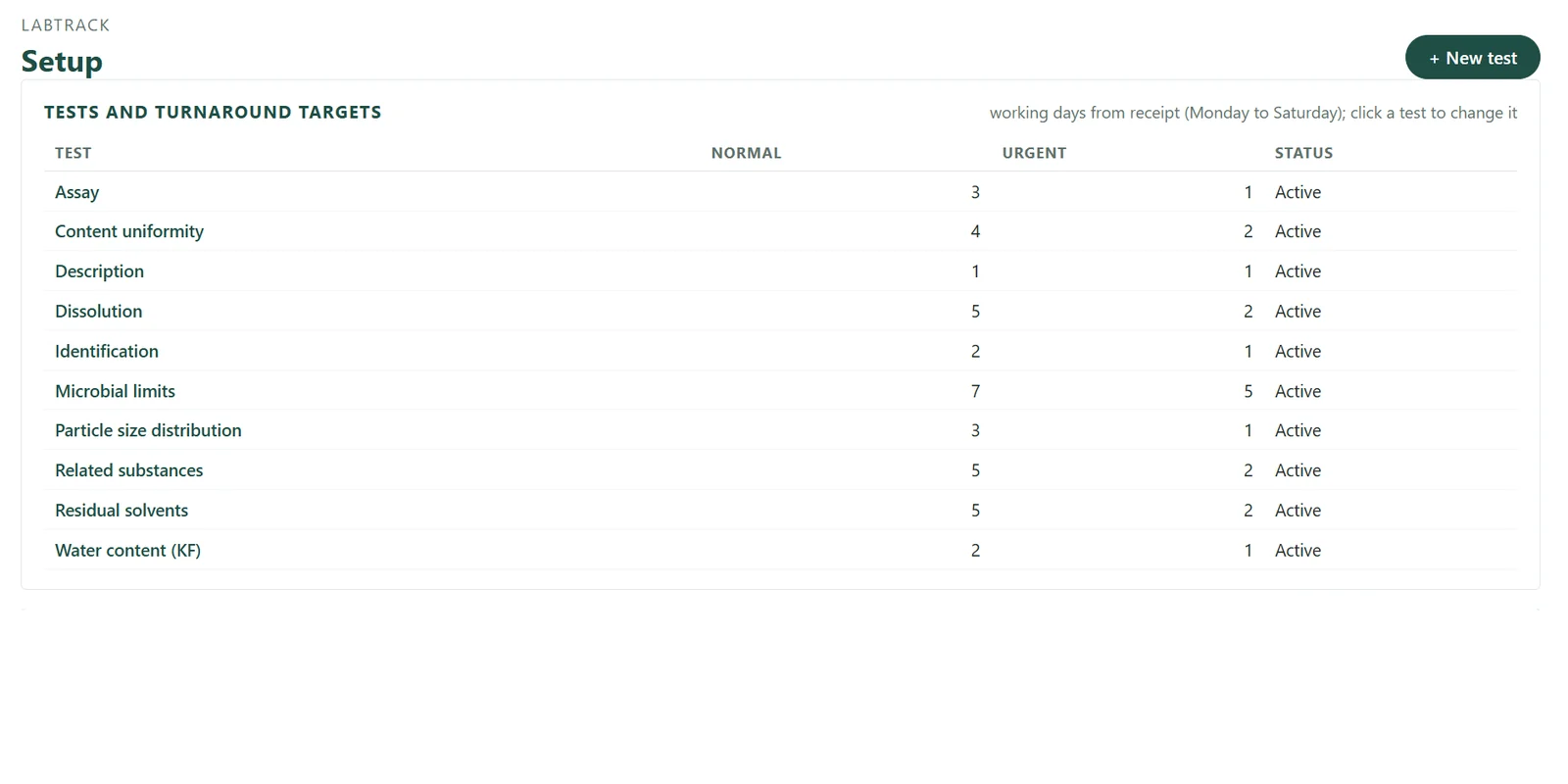Image resolution: width=1568 pixels, height=784 pixels.
Task: Select the normal target for Related substances
Action: (975, 470)
